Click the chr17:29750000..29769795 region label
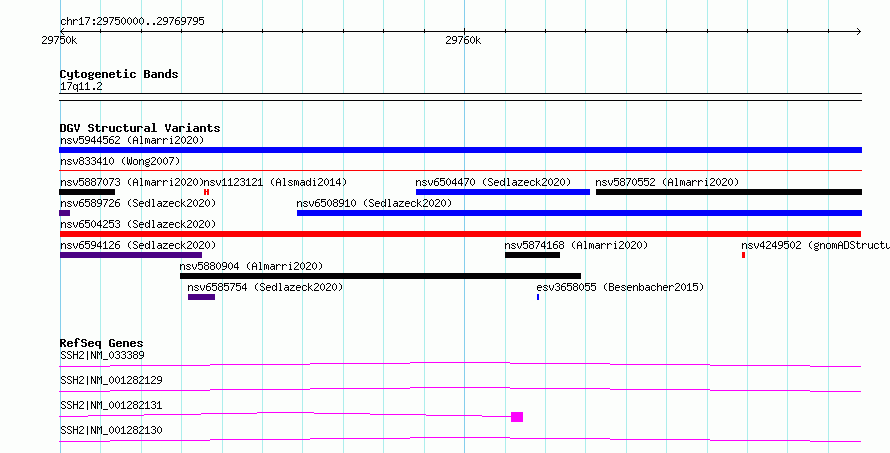This screenshot has height=453, width=890. click(x=132, y=22)
